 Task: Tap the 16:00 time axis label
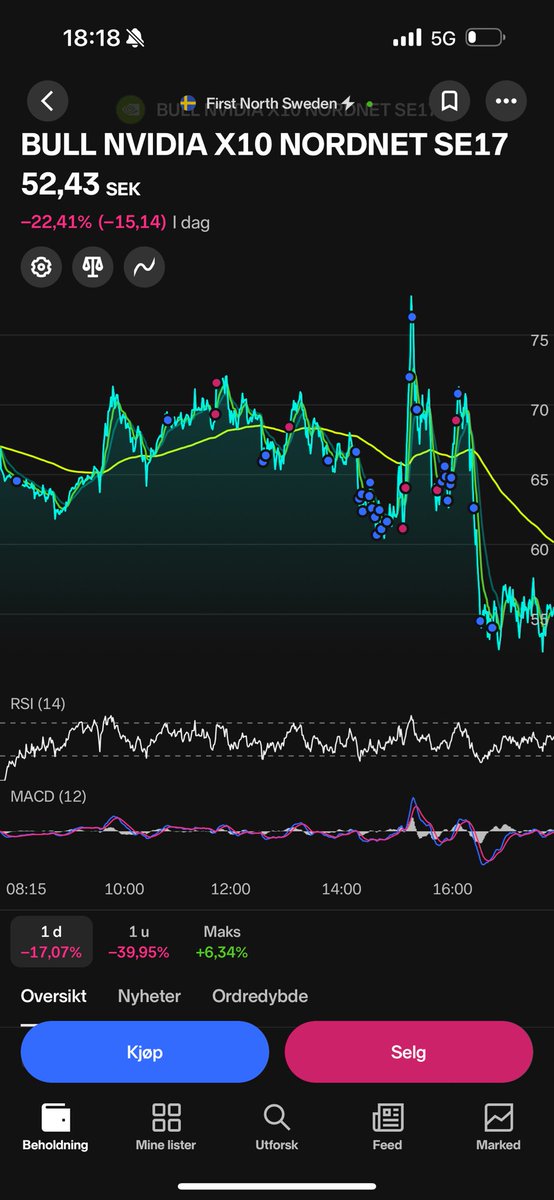coord(452,888)
